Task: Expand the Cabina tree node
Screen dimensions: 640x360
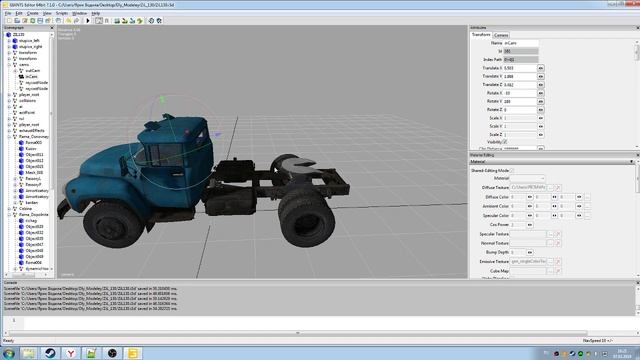Action: pyautogui.click(x=9, y=209)
